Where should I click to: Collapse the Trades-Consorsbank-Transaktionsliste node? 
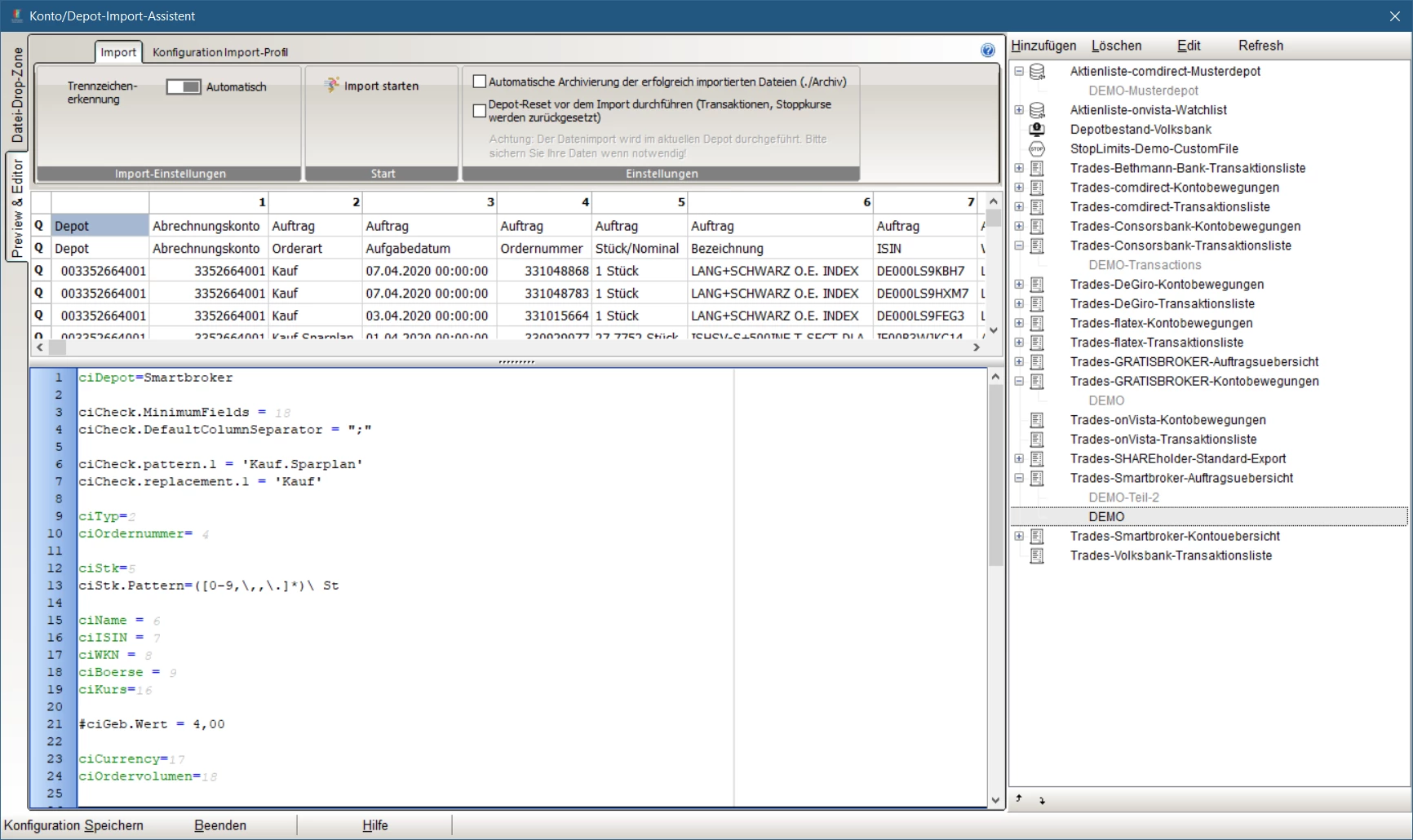coord(1019,246)
